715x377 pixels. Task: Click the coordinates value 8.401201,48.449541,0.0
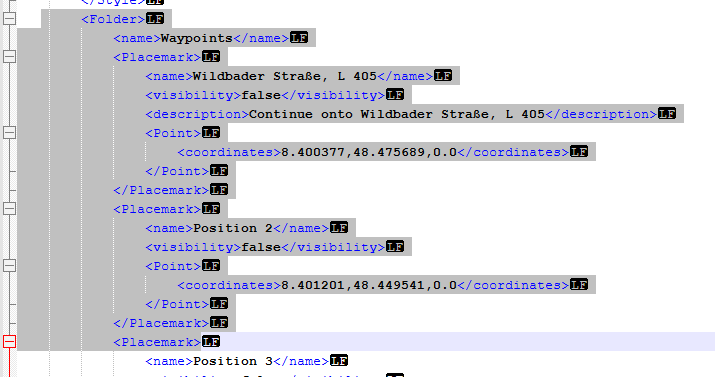click(x=369, y=285)
